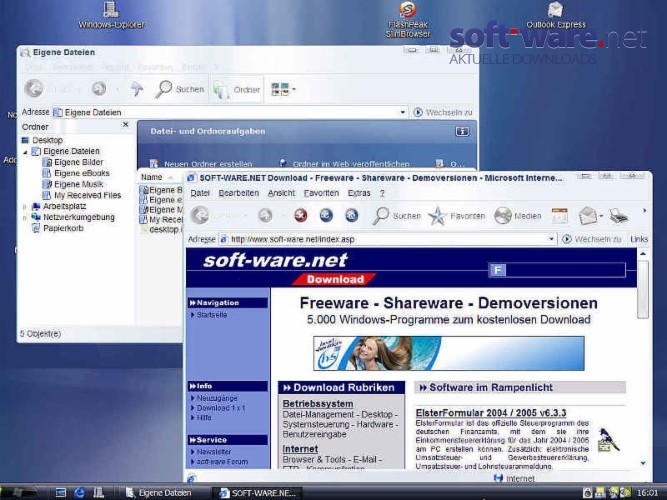Click Forward arrow in Eigene Dateien window
This screenshot has width=667, height=500.
click(99, 89)
